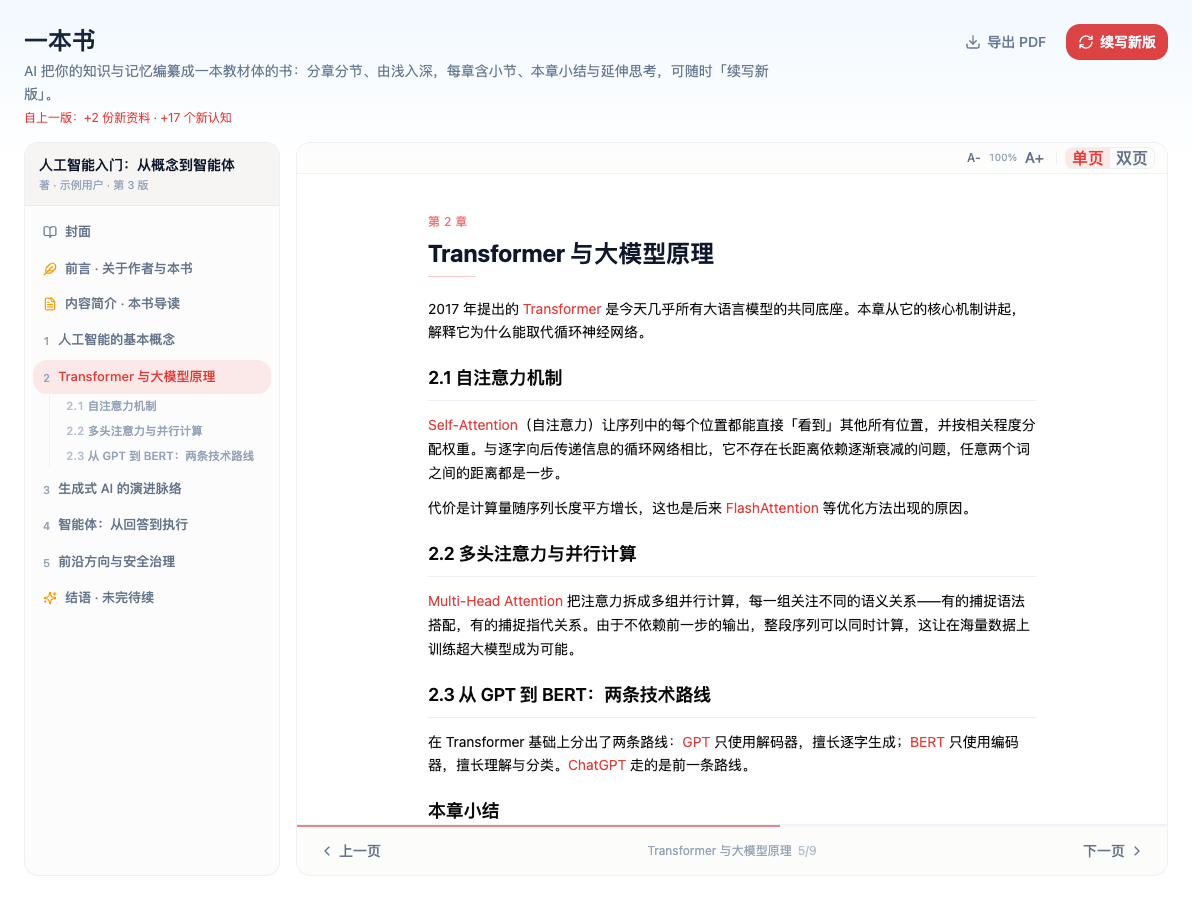
Task: Click the FlashAttention highlighted term
Action: [772, 509]
